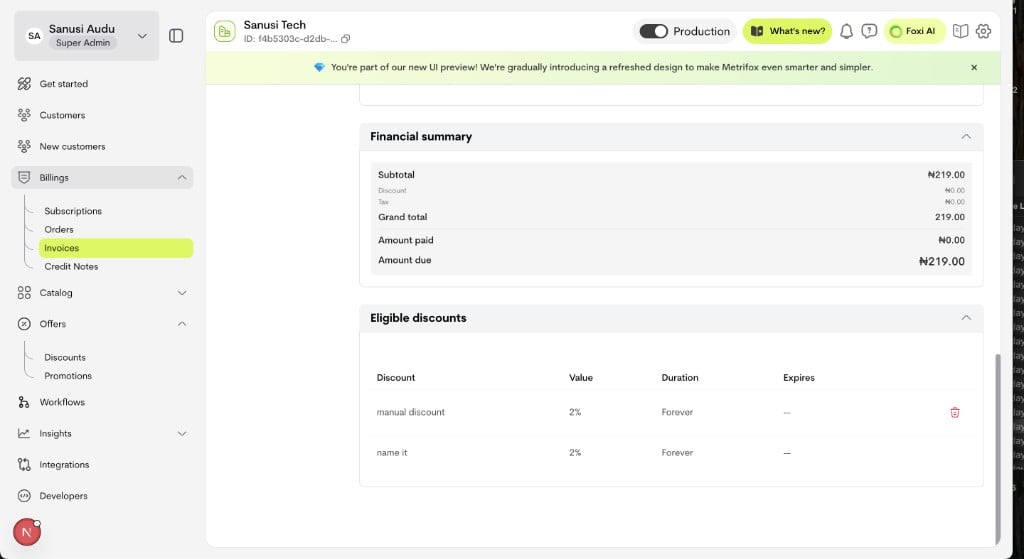1024x559 pixels.
Task: Click the SA user avatar
Action: [x=35, y=36]
